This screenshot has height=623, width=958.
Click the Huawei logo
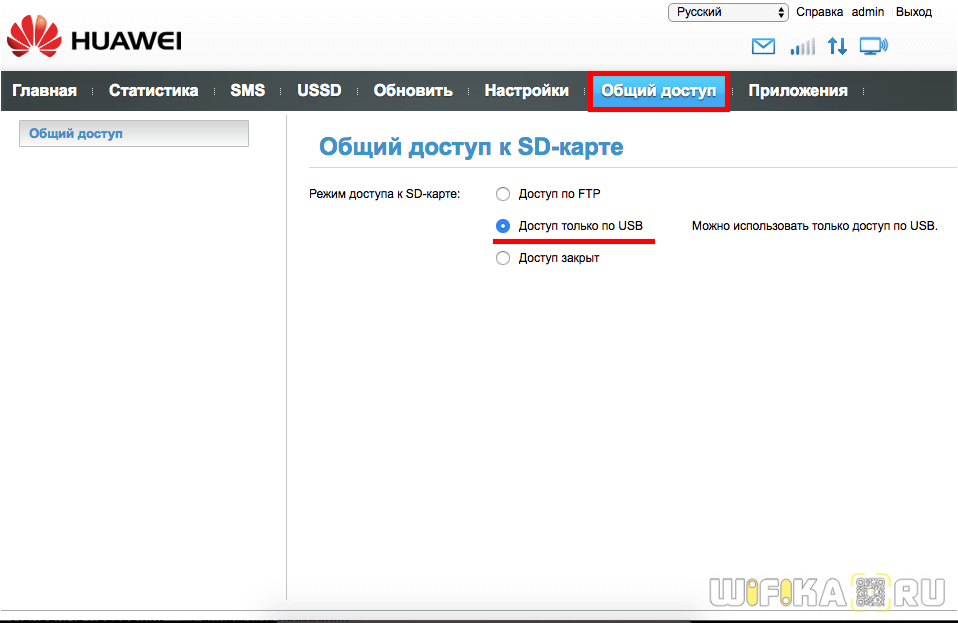[x=94, y=40]
